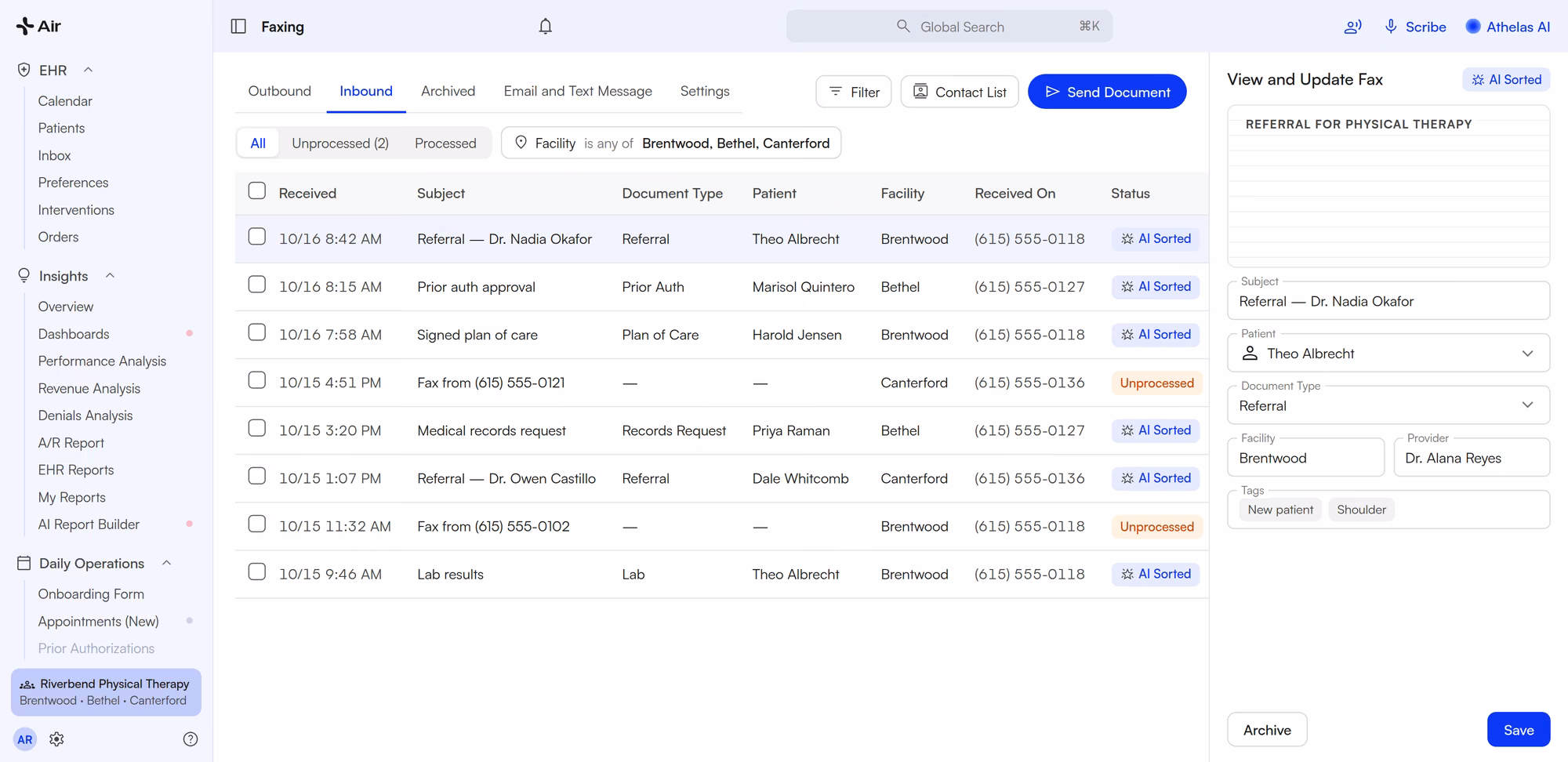This screenshot has width=1568, height=762.
Task: Open the Document Type dropdown showing Referral
Action: click(1388, 405)
